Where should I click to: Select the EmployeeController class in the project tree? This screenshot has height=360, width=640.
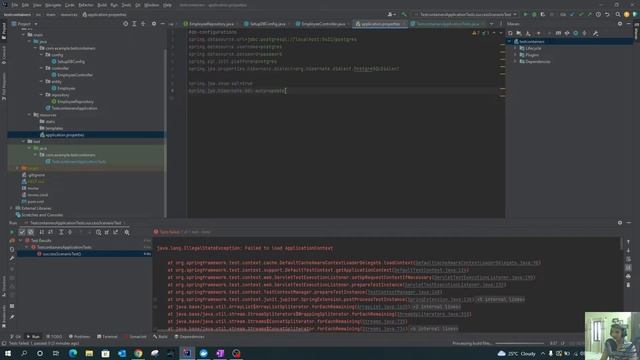pyautogui.click(x=75, y=75)
